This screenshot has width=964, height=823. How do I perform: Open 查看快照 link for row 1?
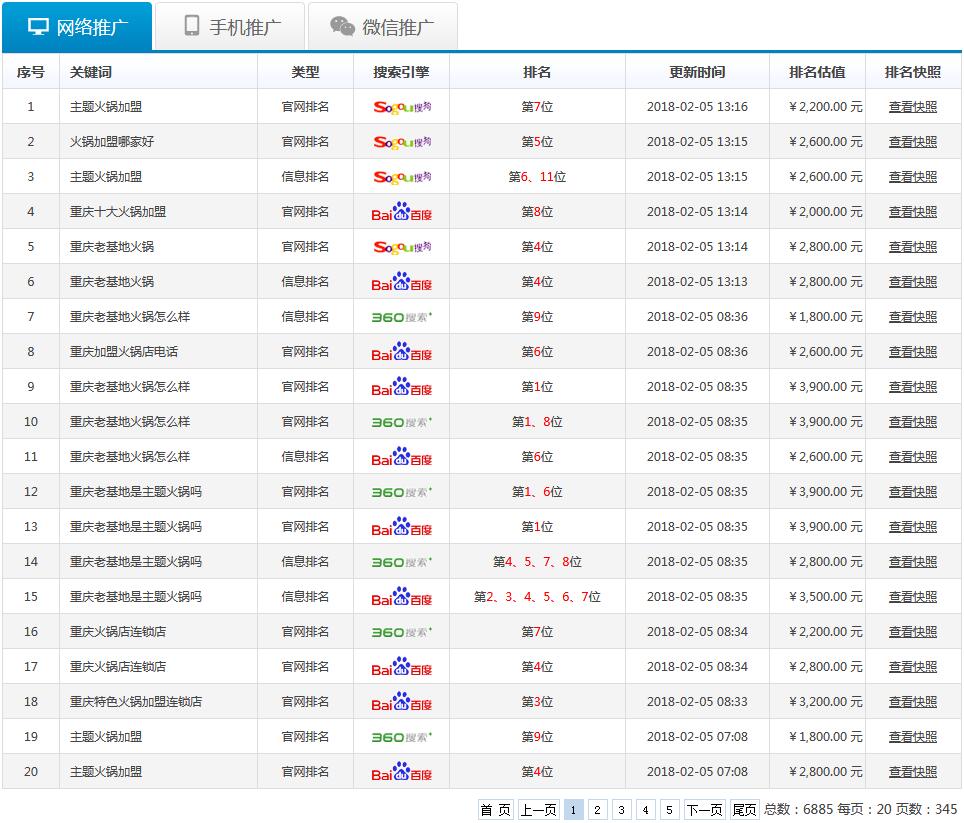(x=913, y=107)
